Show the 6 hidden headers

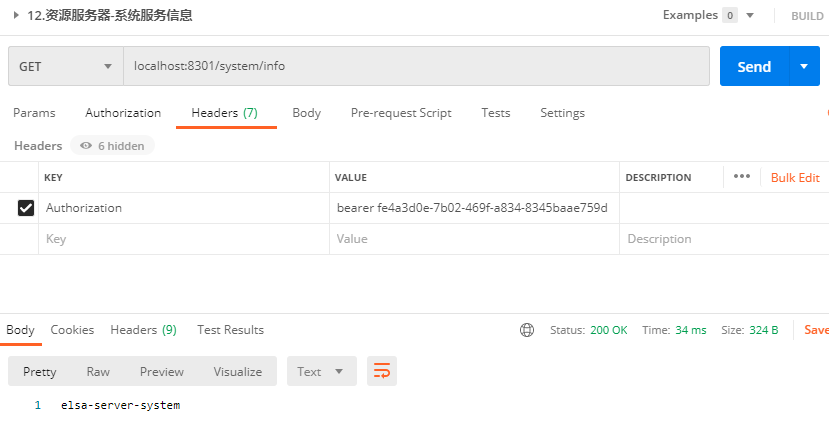[112, 146]
